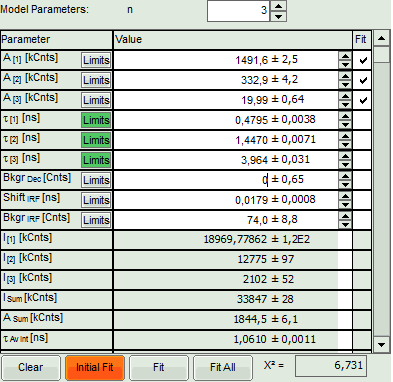
Task: Click the Fit button
Action: (x=159, y=367)
